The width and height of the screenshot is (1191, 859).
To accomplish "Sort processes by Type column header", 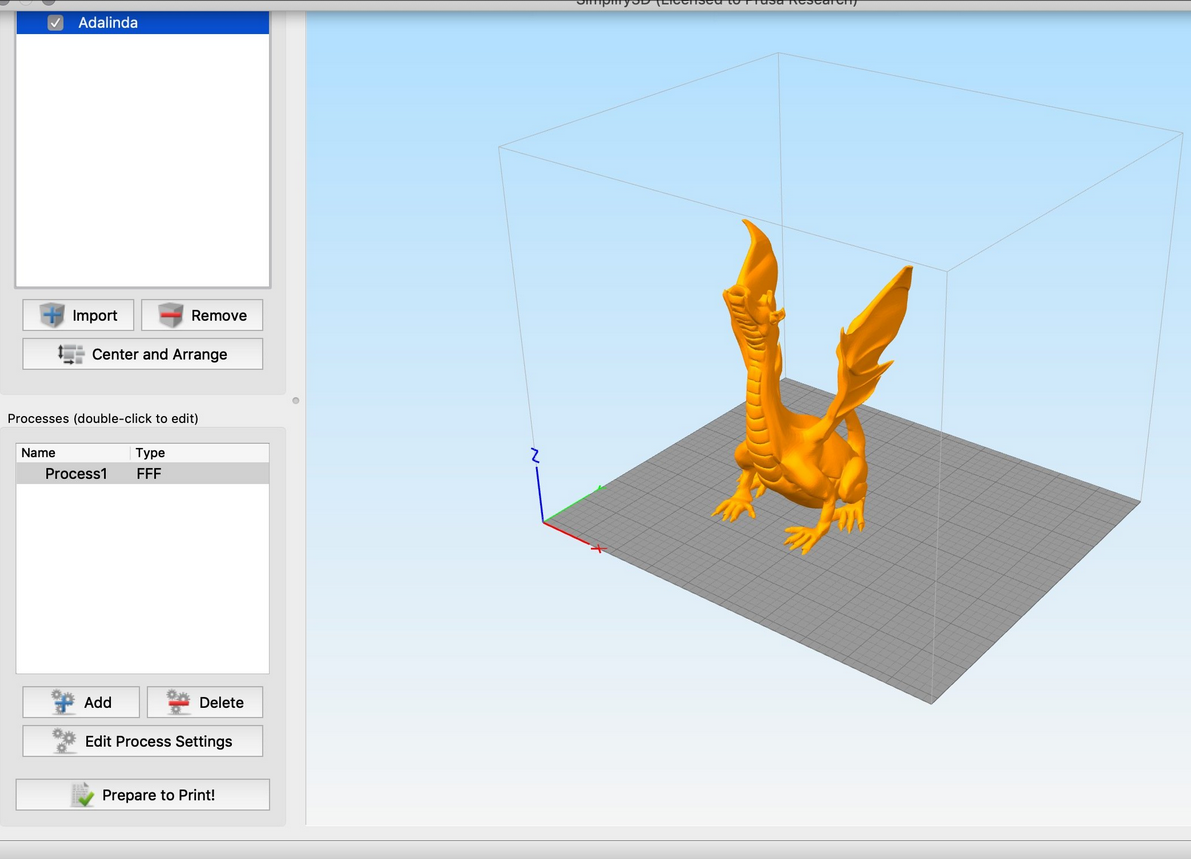I will point(200,453).
